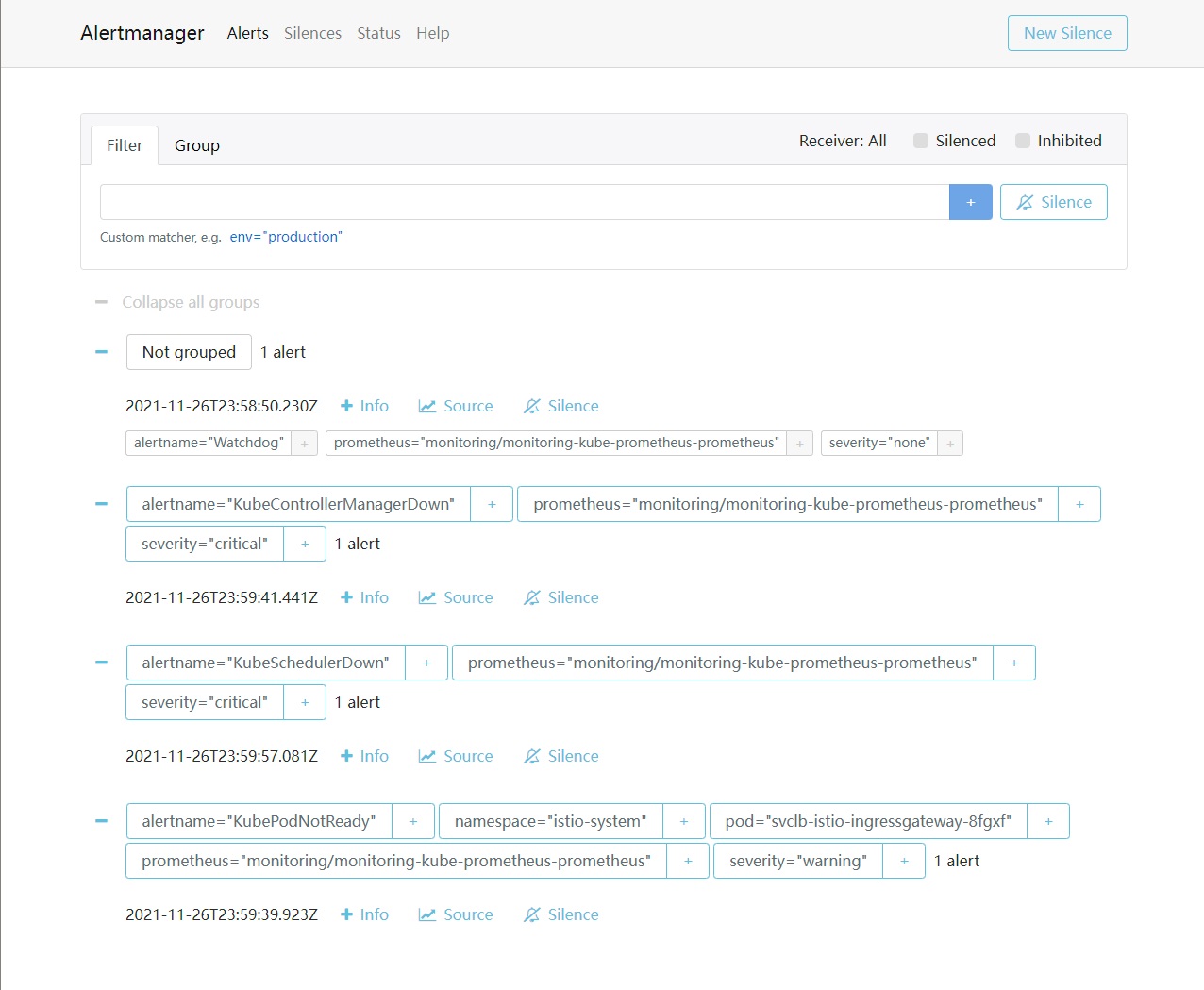The height and width of the screenshot is (990, 1204).
Task: Open Source graph for Watchdog alert
Action: (456, 406)
